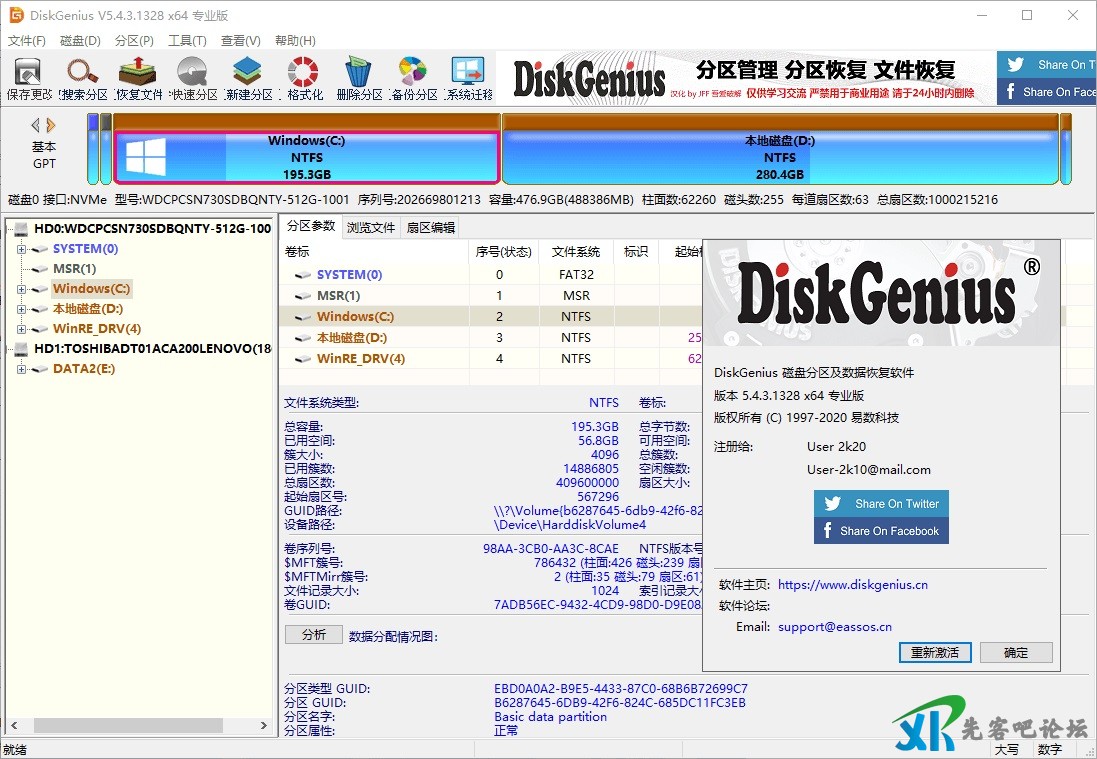The image size is (1097, 759).
Task: Expand the 本地磁盘(D:) tree node
Action: click(22, 309)
